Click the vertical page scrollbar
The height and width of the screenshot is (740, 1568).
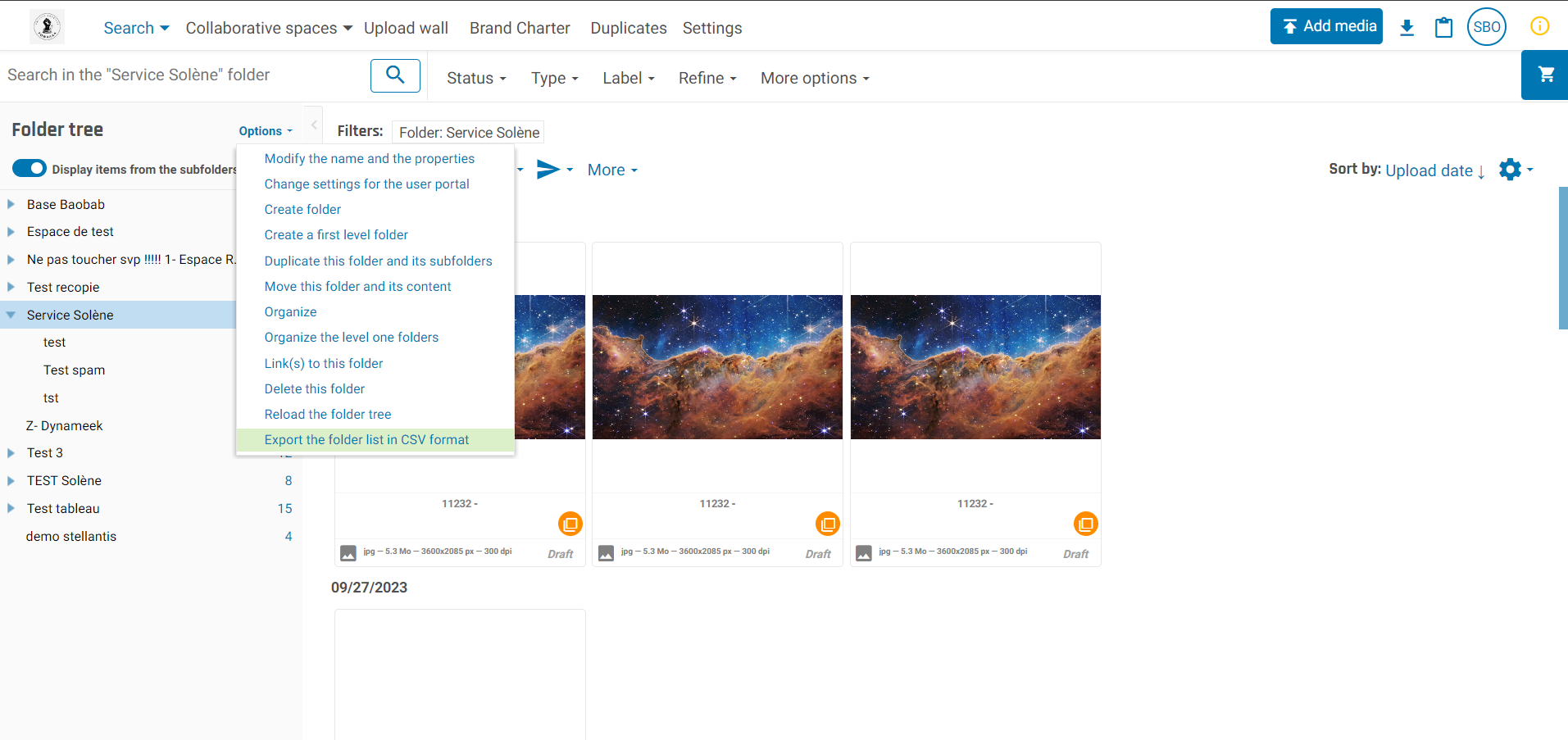point(1563,257)
